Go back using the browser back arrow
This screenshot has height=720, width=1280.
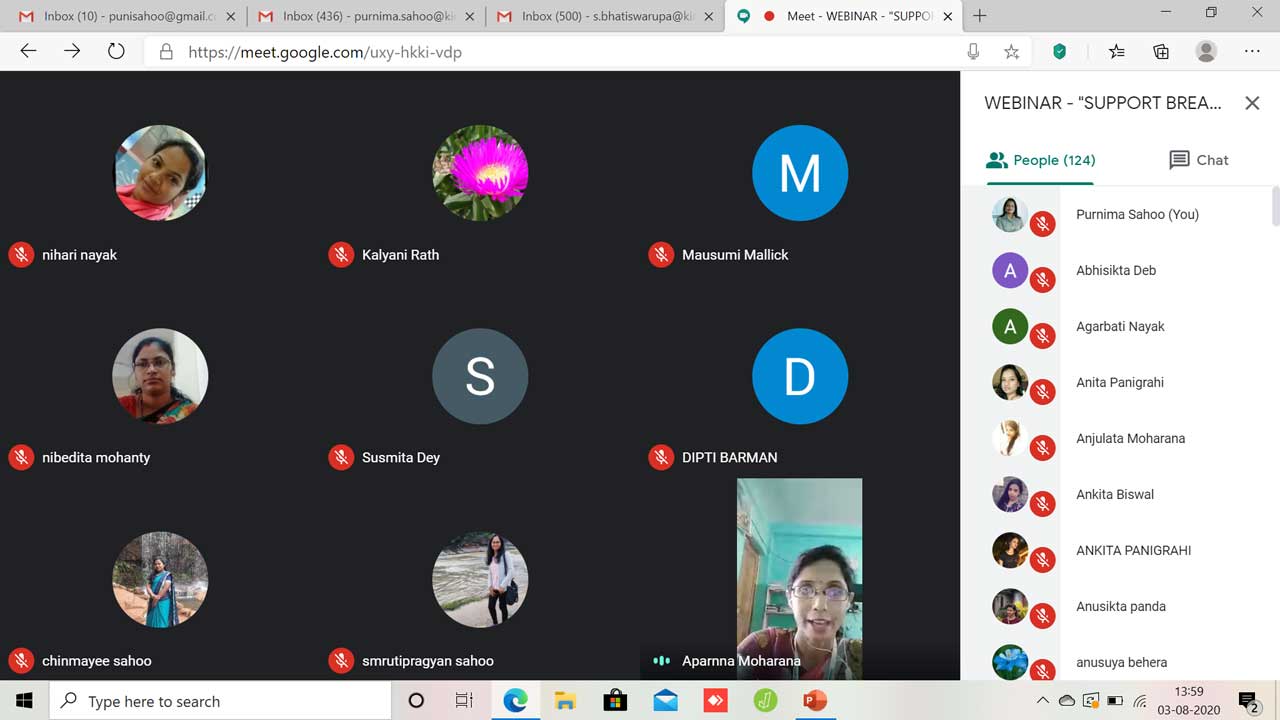pos(28,52)
